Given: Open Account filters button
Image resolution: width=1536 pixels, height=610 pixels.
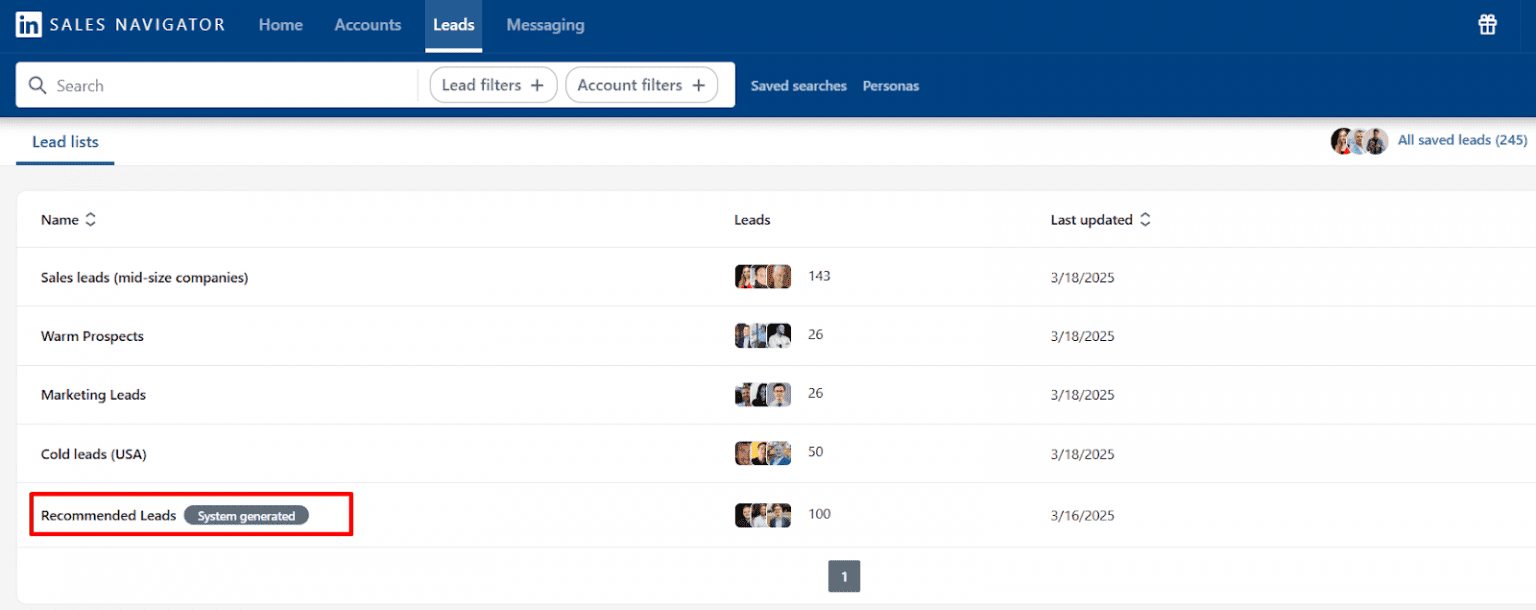Looking at the screenshot, I should point(641,85).
